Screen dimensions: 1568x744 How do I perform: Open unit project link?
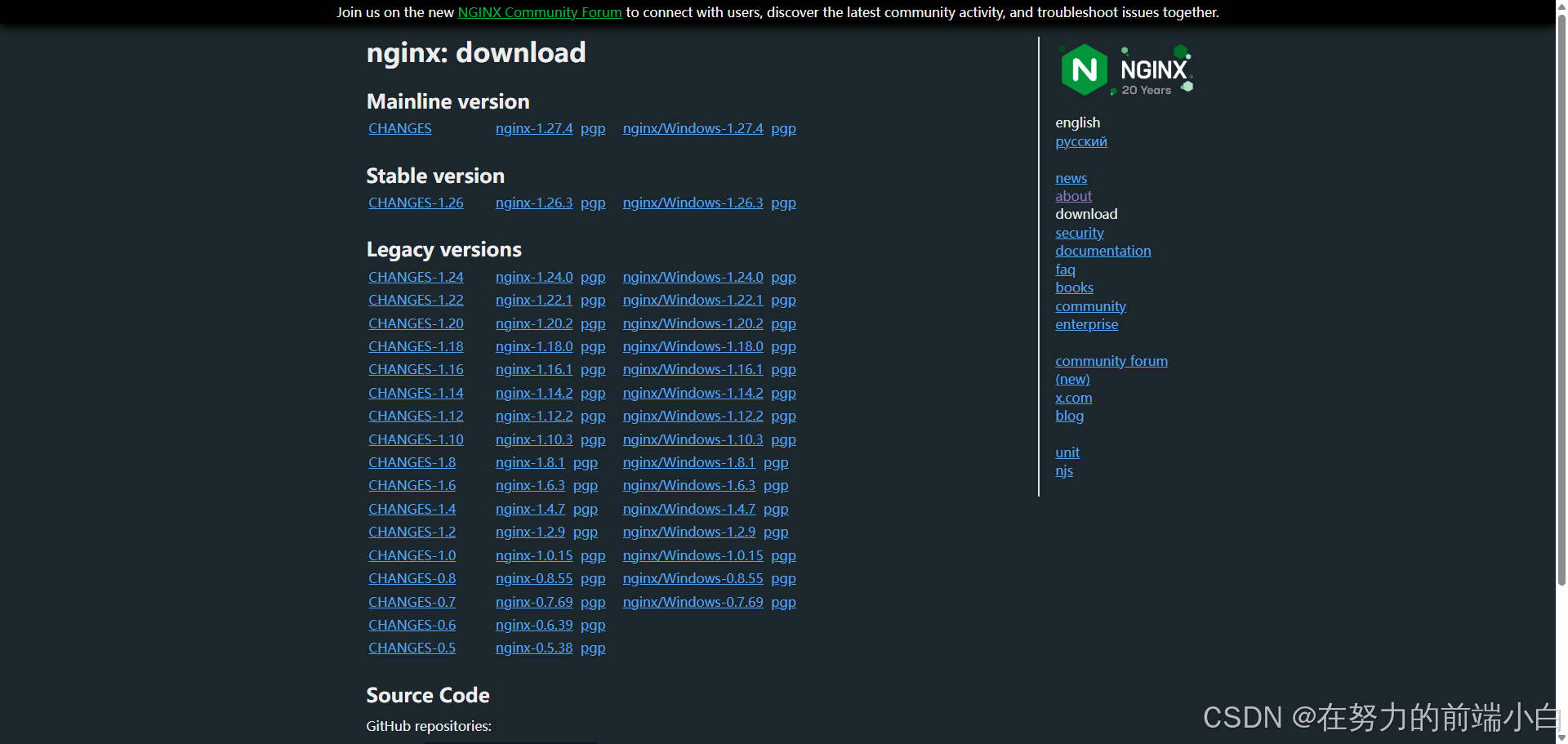coord(1067,452)
